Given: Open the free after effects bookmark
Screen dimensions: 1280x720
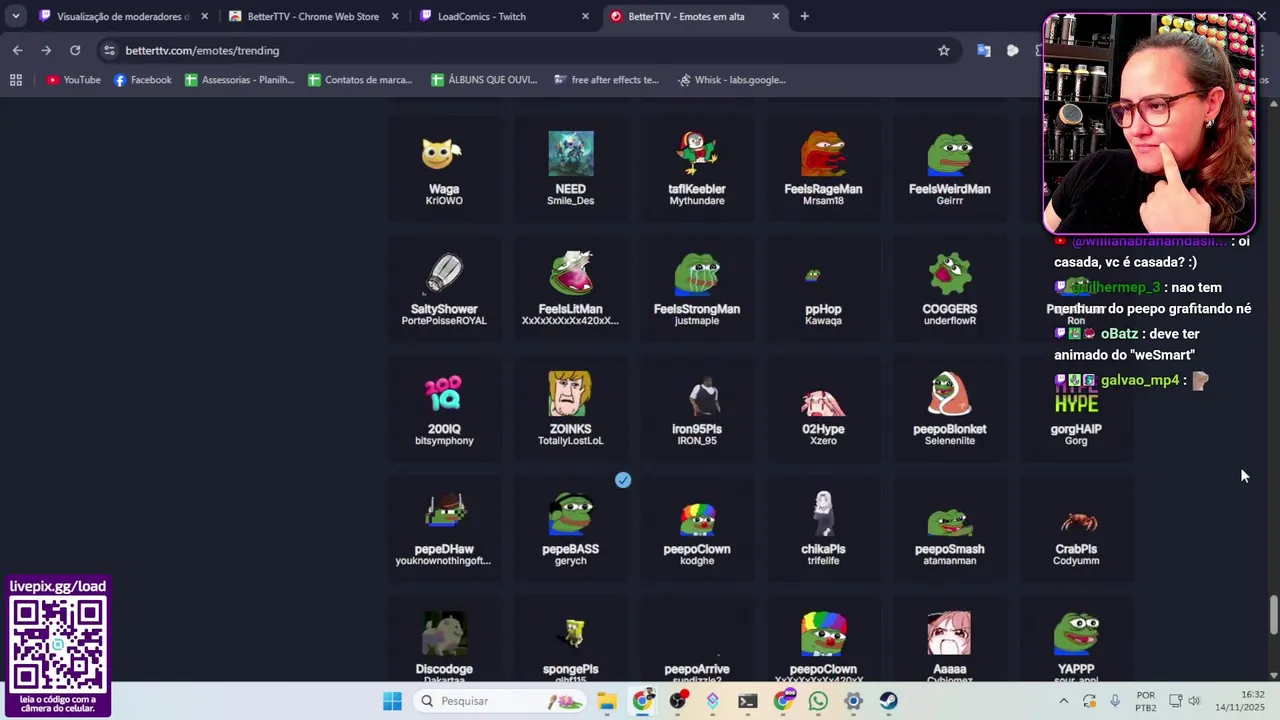Looking at the screenshot, I should (606, 80).
